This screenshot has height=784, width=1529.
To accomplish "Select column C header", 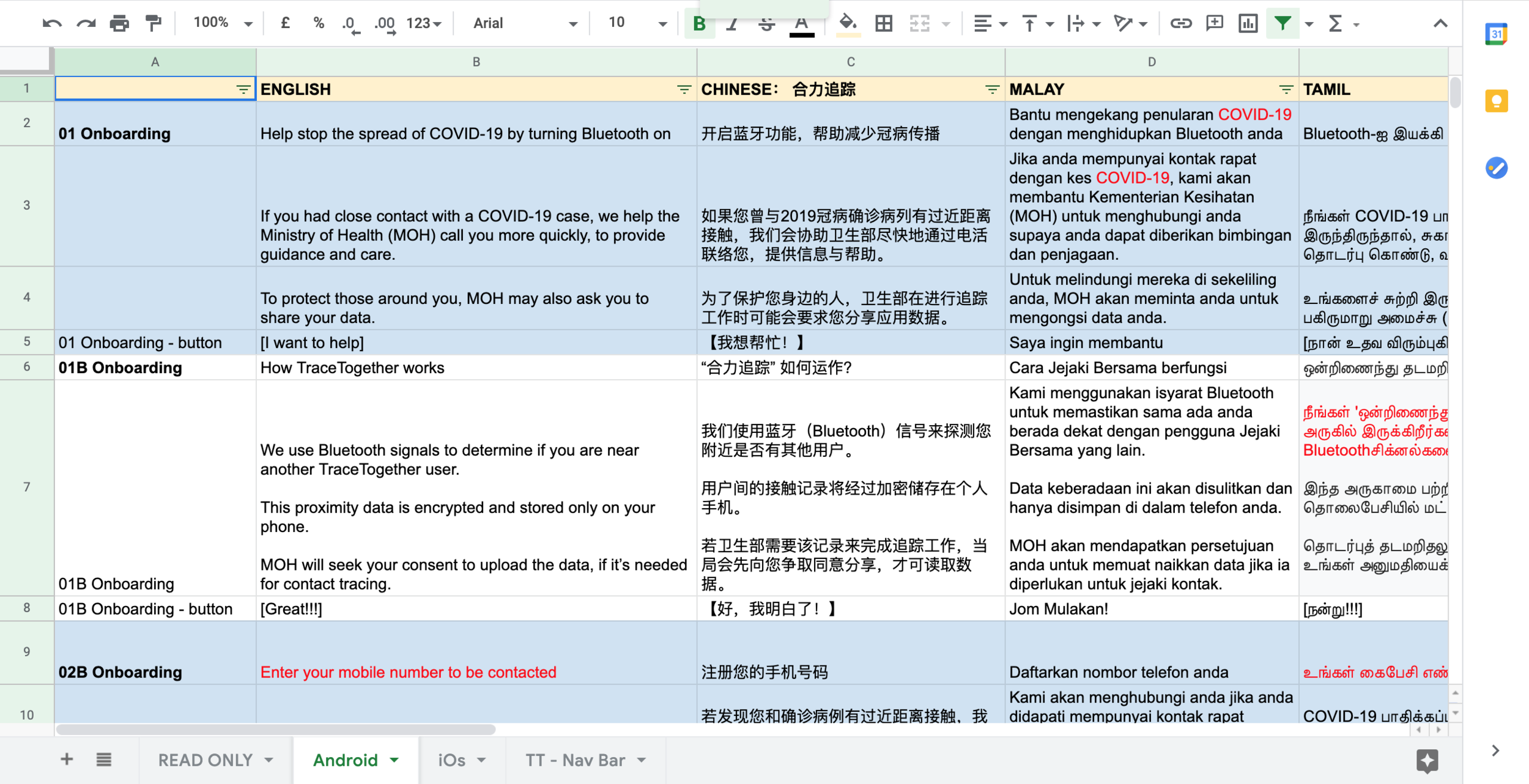I will coord(850,62).
